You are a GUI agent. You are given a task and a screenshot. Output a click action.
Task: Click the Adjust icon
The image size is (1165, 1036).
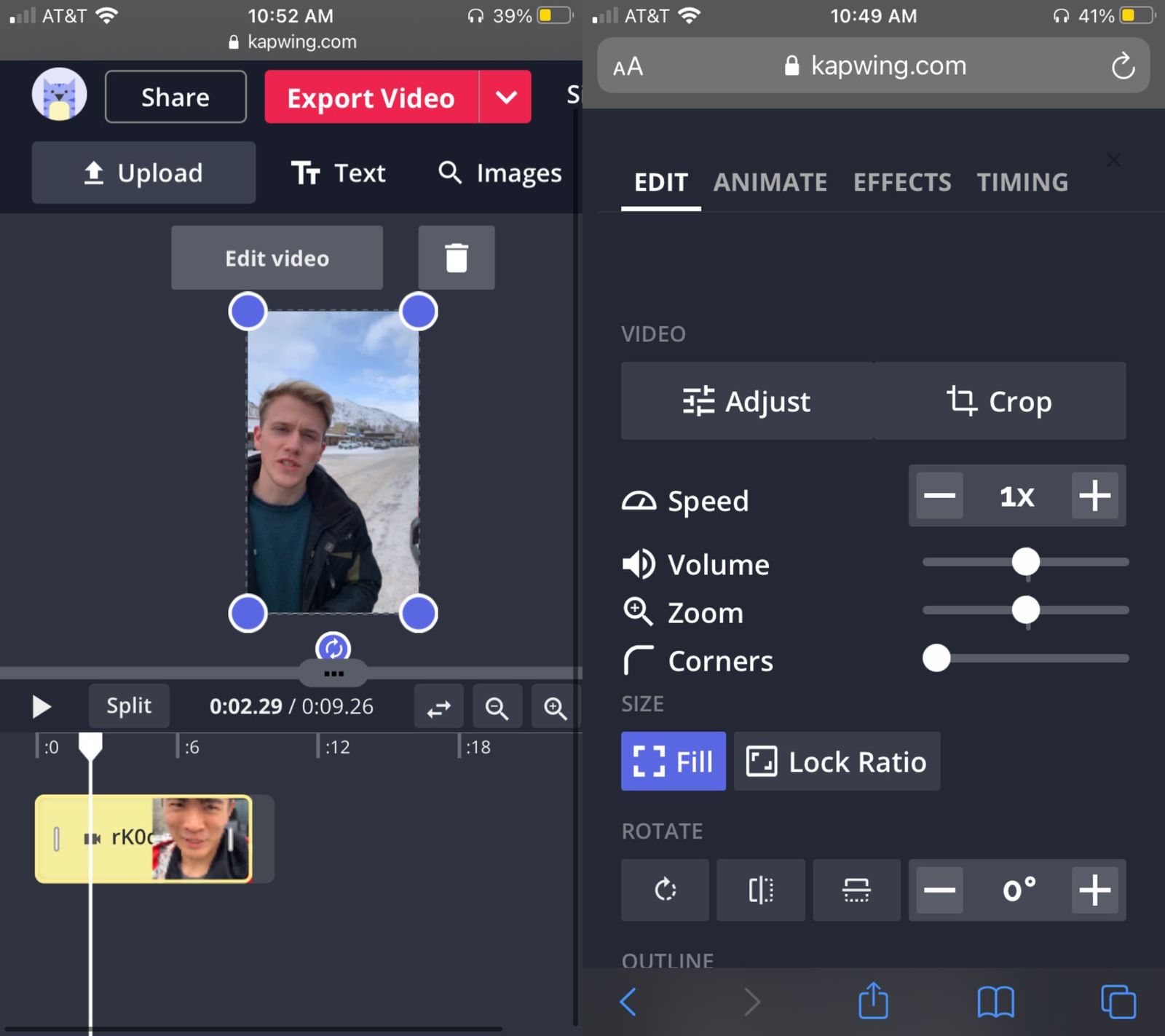[x=698, y=401]
